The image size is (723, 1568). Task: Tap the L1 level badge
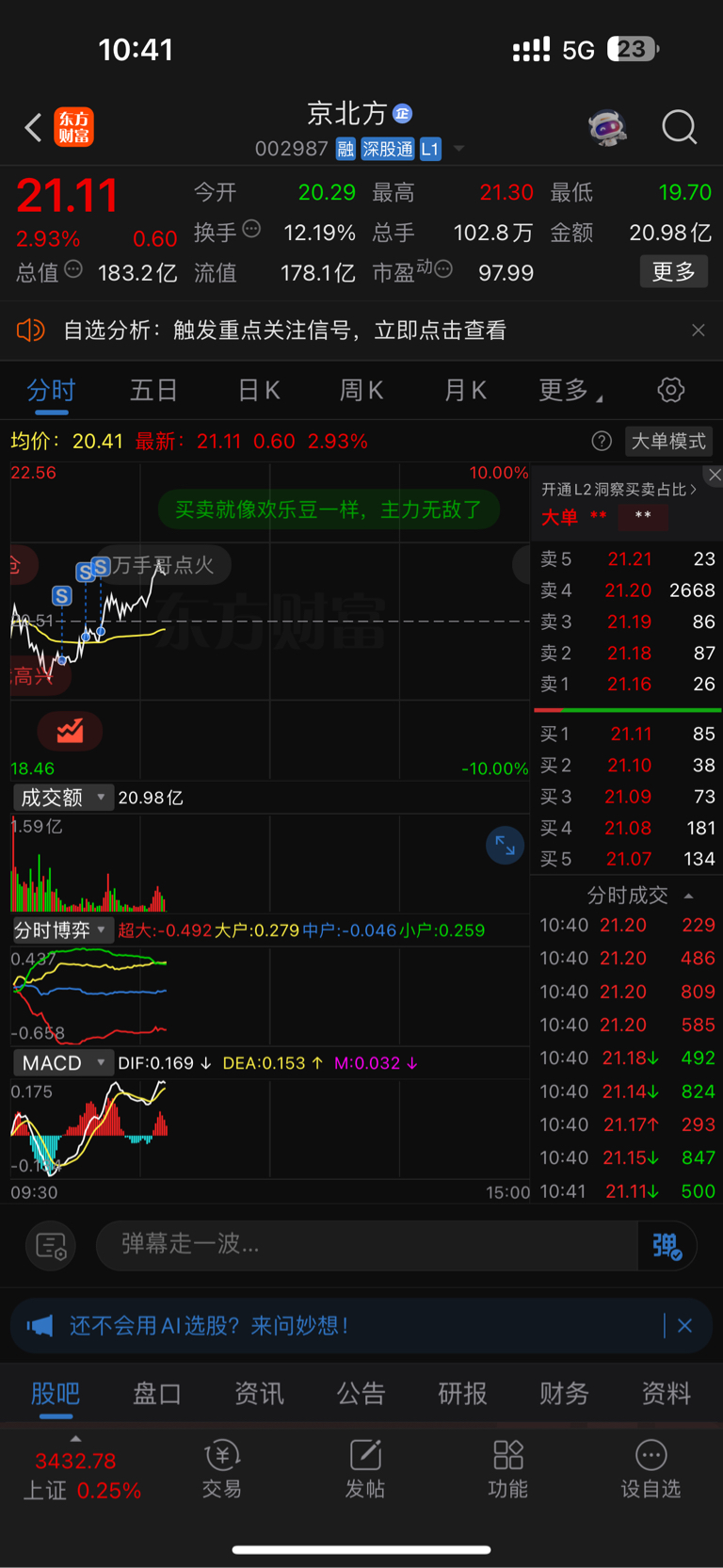tap(430, 149)
